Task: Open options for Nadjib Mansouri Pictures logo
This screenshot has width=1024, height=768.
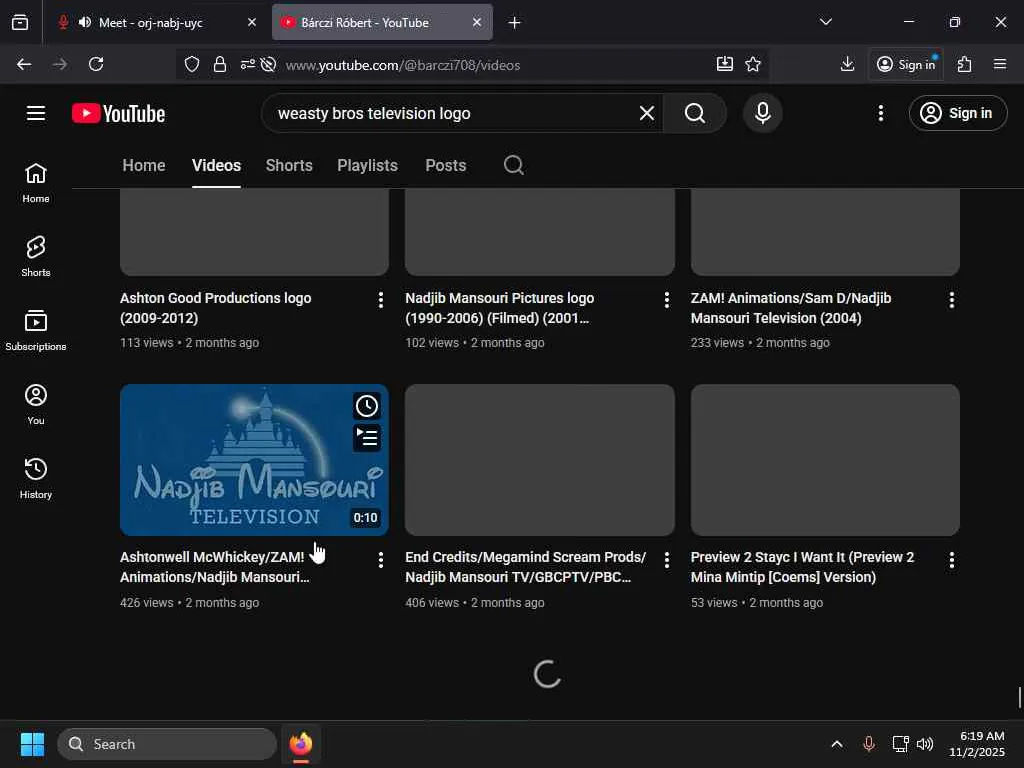Action: 666,300
